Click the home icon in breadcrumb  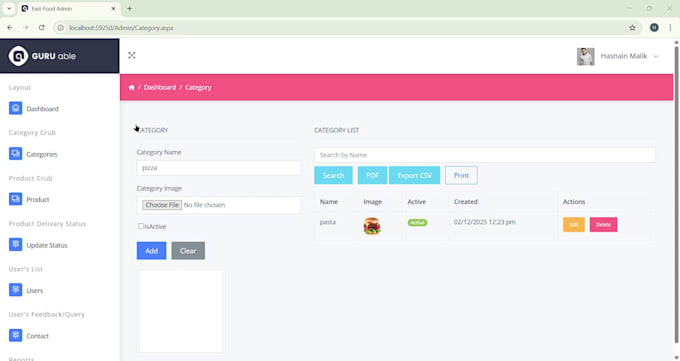pyautogui.click(x=131, y=88)
